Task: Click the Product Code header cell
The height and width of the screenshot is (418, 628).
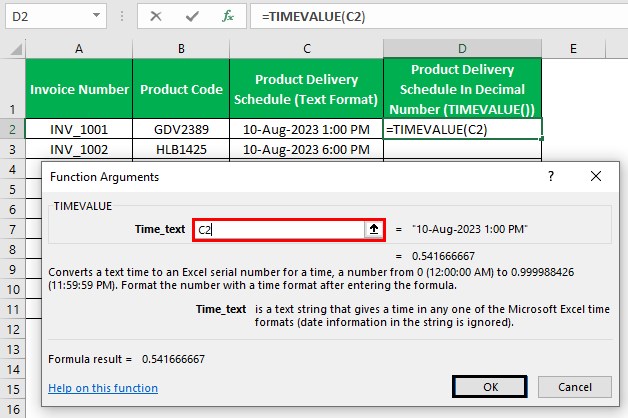Action: pyautogui.click(x=181, y=88)
